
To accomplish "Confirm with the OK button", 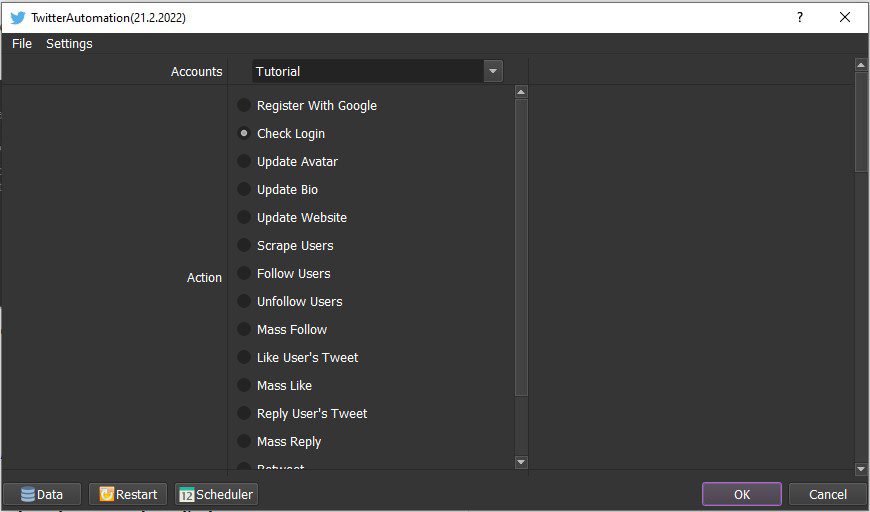I will click(x=742, y=494).
